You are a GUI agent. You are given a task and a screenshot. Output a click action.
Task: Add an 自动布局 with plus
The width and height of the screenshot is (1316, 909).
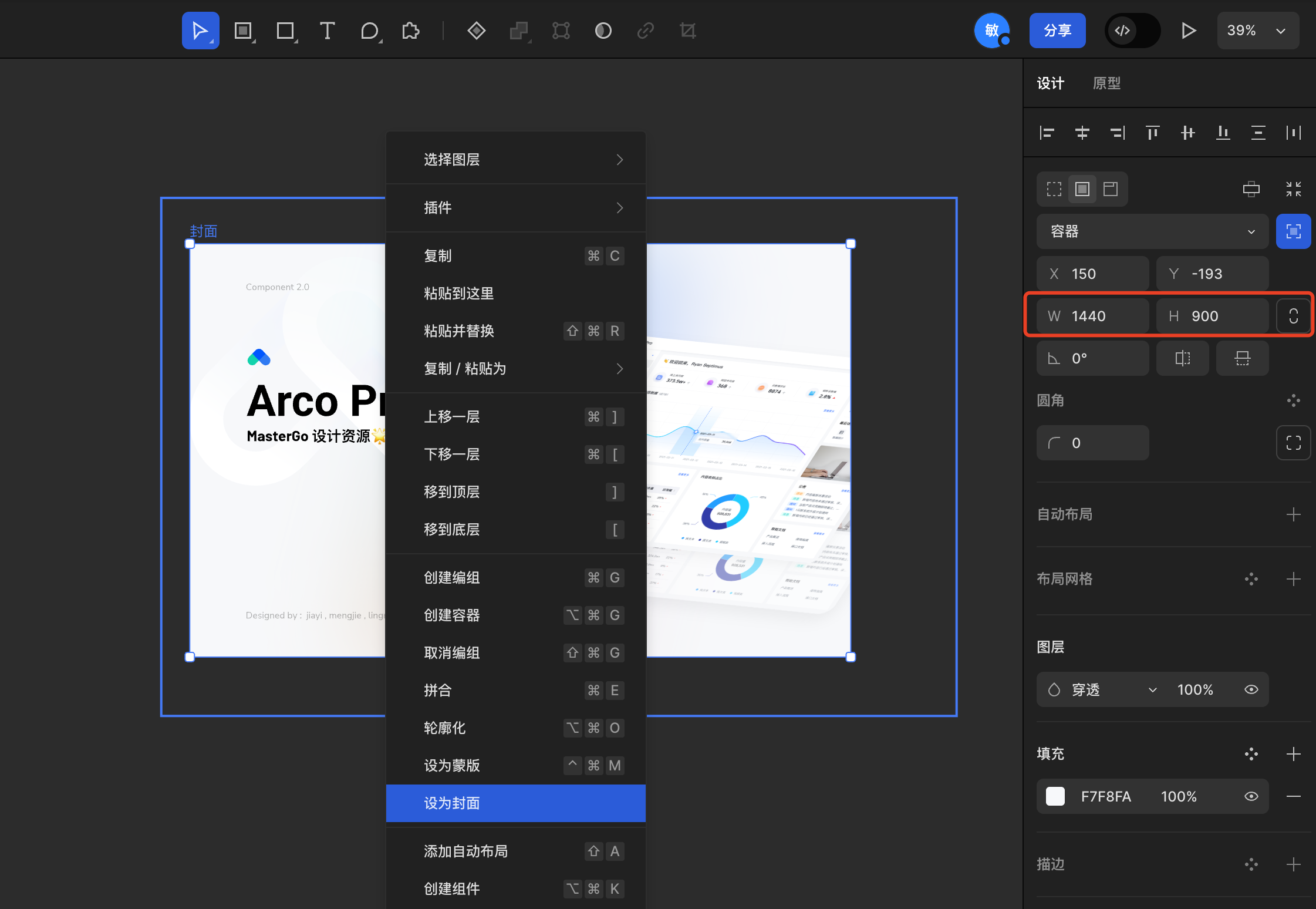pos(1294,514)
